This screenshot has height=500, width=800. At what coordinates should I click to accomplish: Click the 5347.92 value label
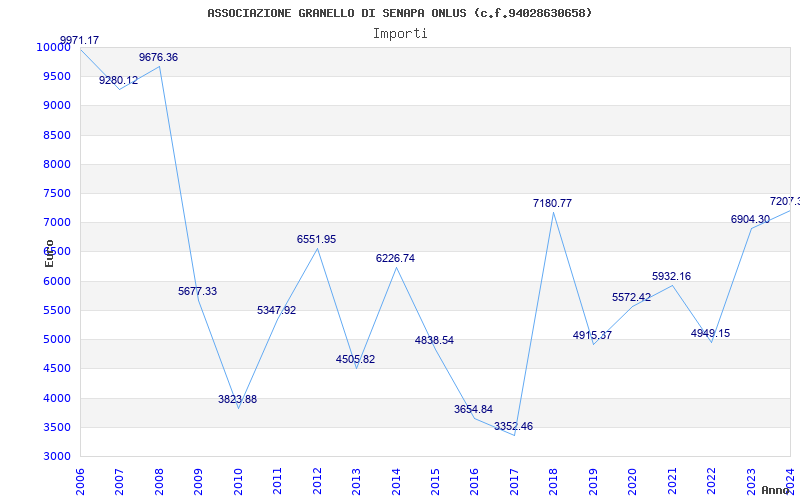click(277, 310)
